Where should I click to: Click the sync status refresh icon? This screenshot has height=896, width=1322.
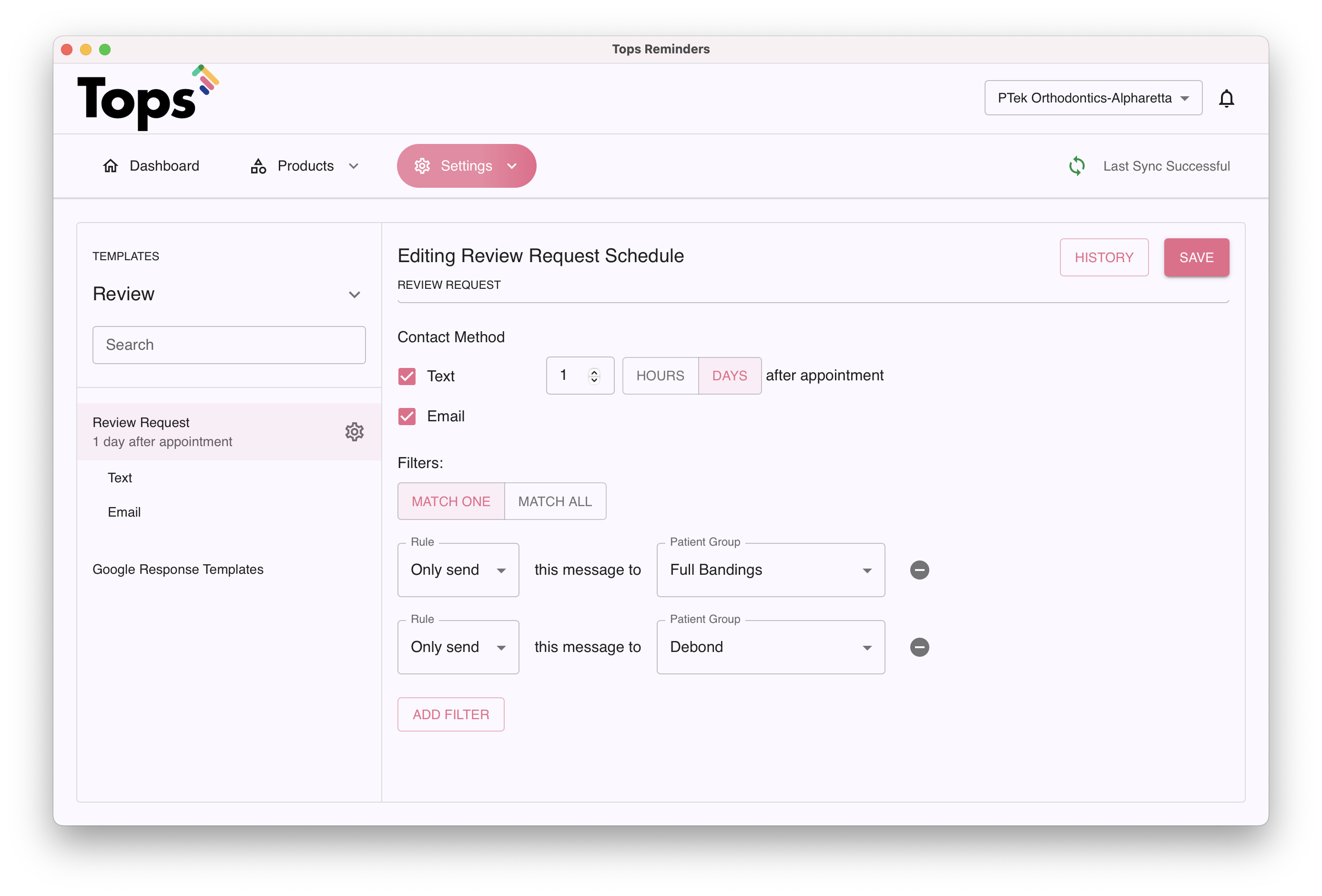pos(1076,166)
